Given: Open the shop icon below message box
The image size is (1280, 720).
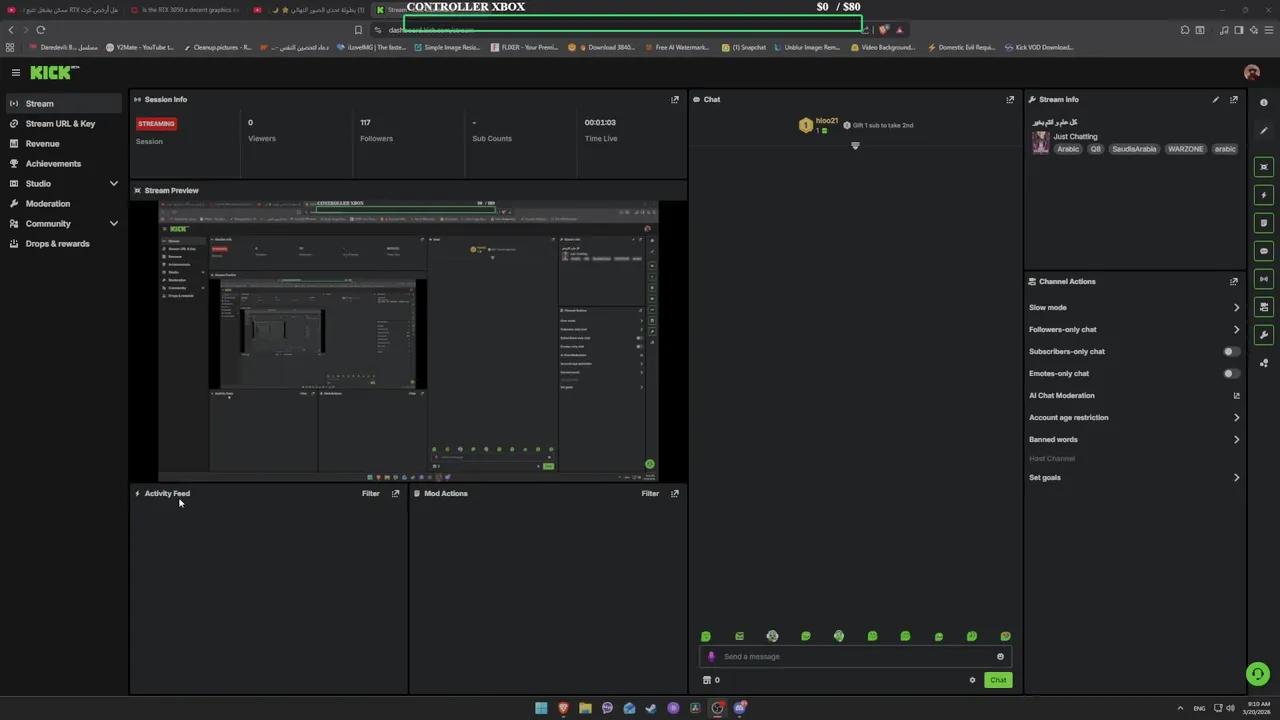Looking at the screenshot, I should tap(707, 680).
